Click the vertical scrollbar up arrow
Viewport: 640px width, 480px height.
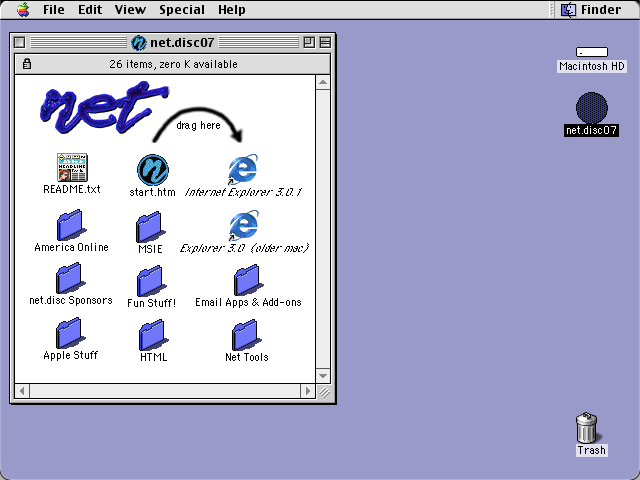click(323, 82)
